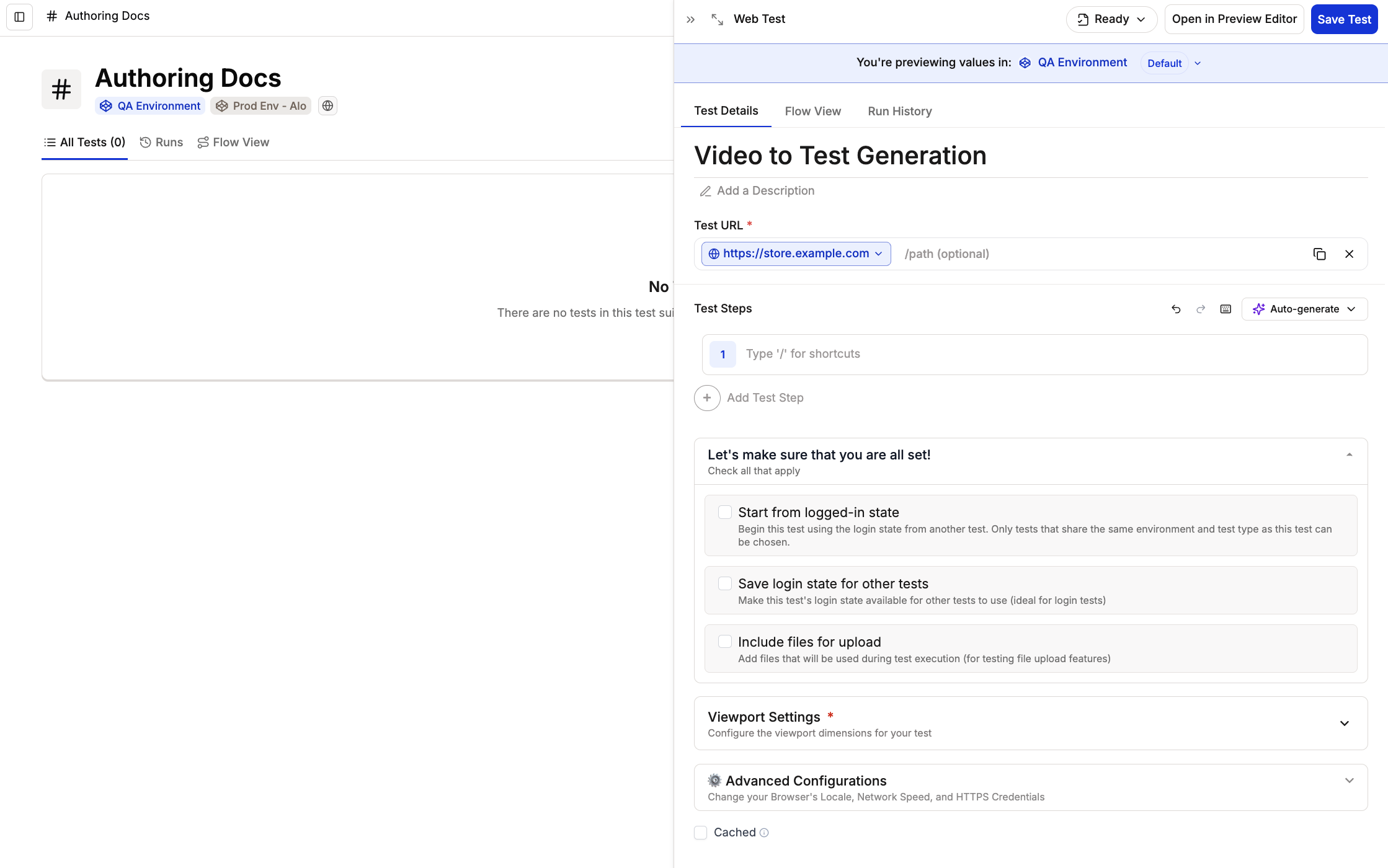Expand the Viewport Settings section
The height and width of the screenshot is (868, 1388).
1344,724
